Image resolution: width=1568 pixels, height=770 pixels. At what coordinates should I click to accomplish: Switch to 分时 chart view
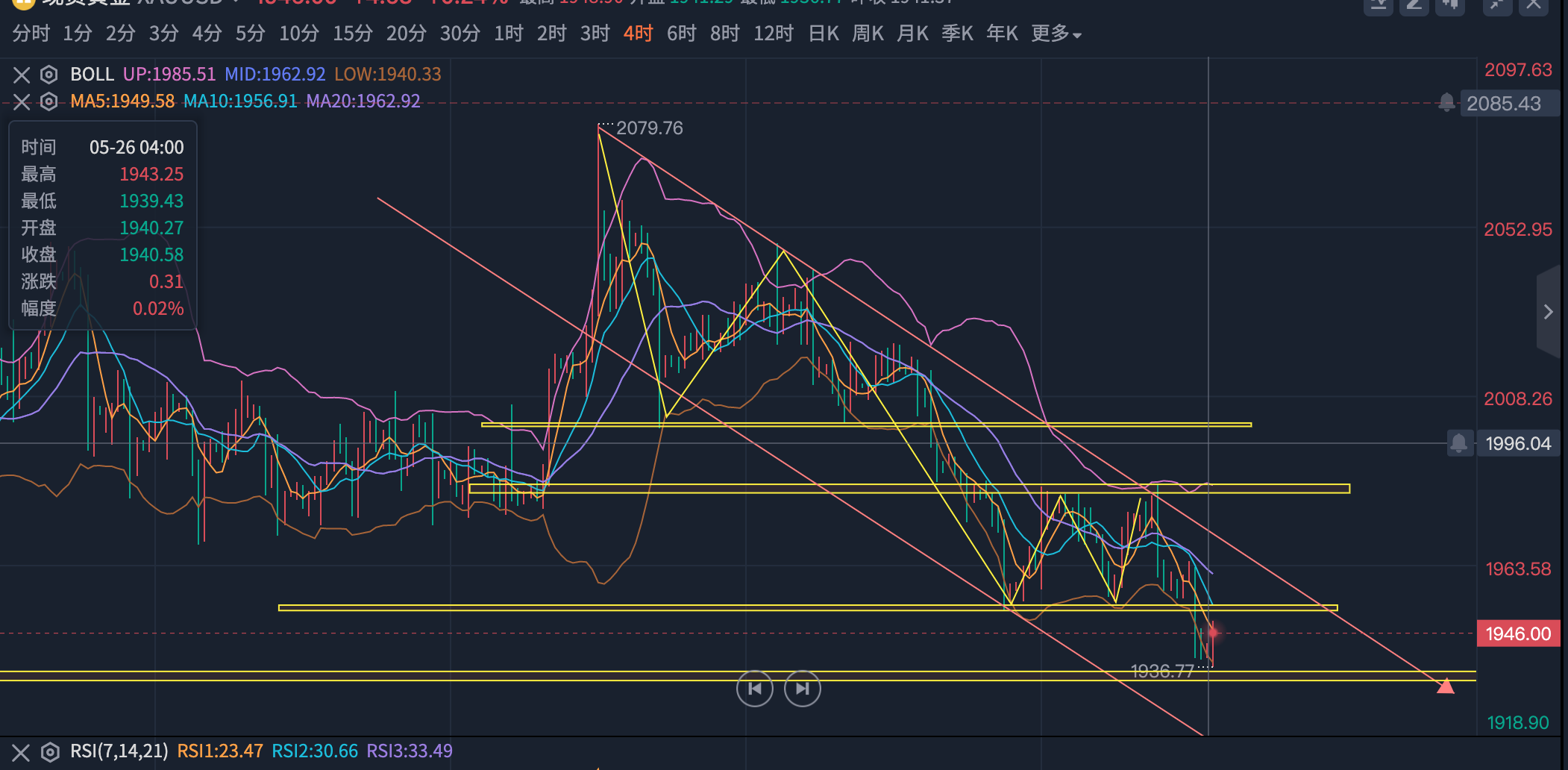tap(31, 34)
